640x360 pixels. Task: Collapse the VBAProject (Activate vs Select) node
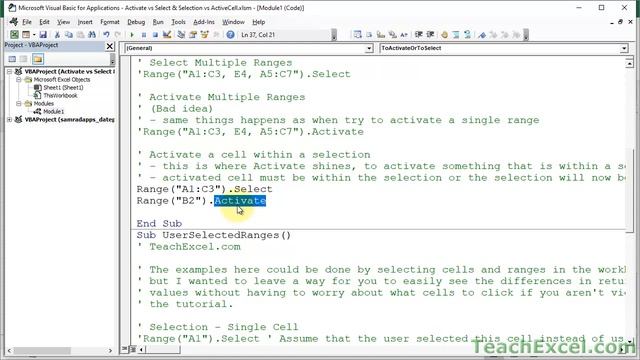click(x=9, y=71)
